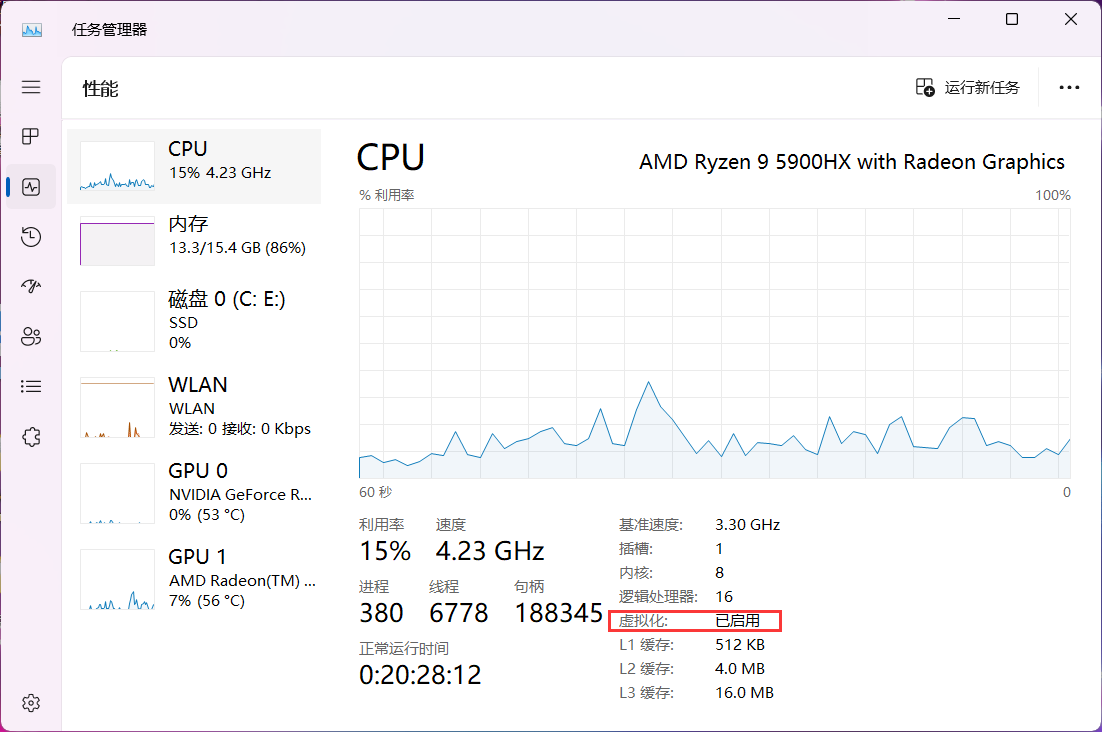Maximize the Task Manager window
The image size is (1102, 732).
[1012, 19]
